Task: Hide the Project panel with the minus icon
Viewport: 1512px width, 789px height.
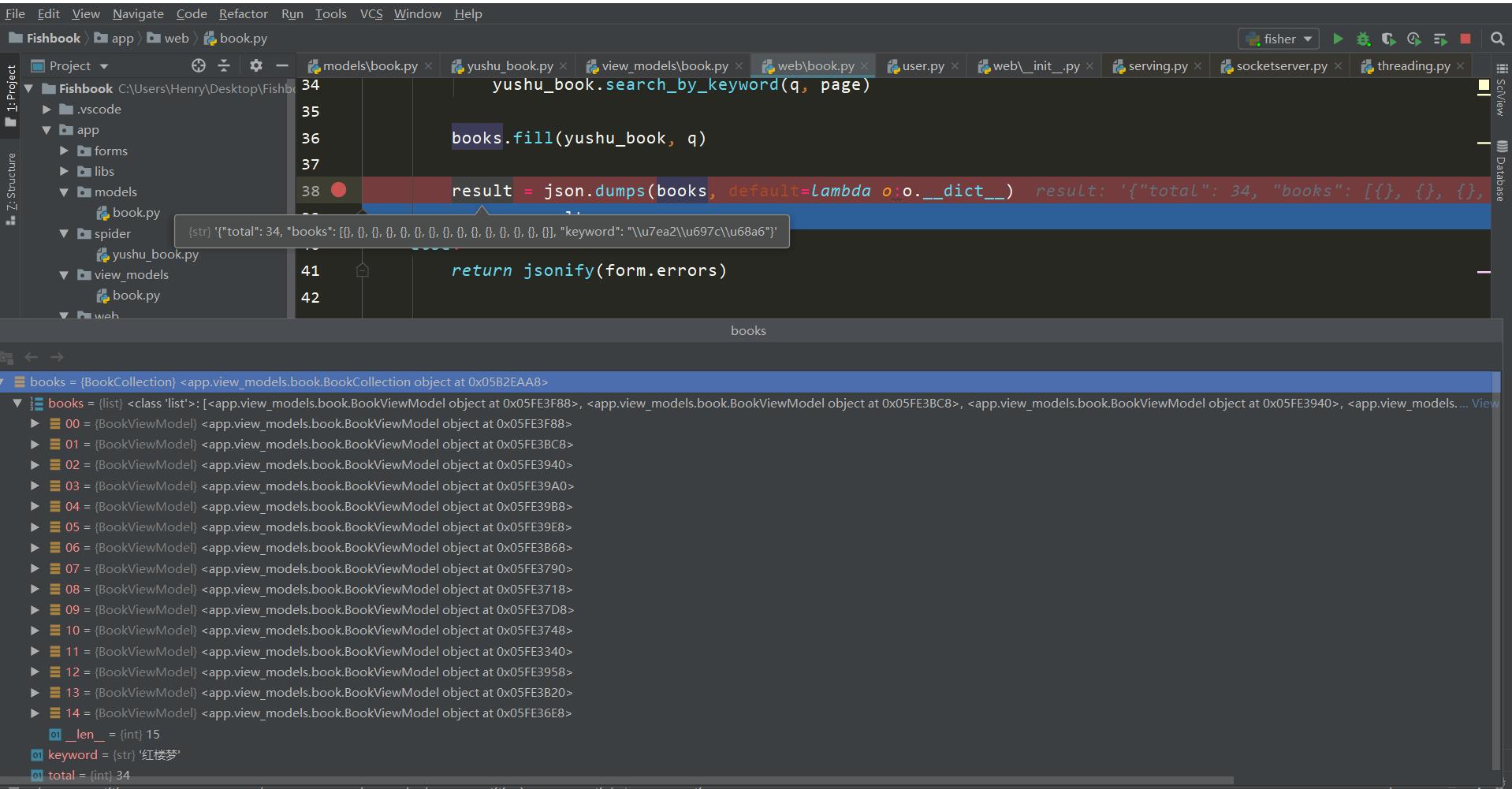Action: (x=281, y=65)
